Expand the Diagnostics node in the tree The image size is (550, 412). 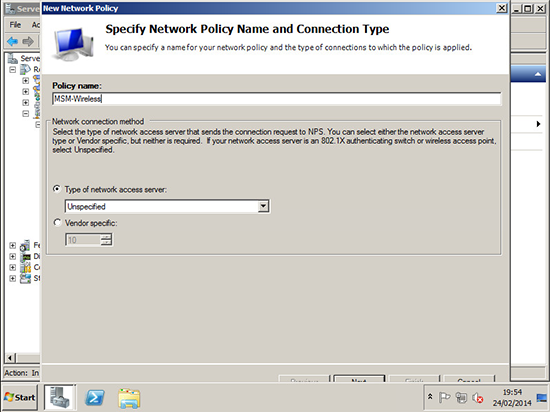13,256
